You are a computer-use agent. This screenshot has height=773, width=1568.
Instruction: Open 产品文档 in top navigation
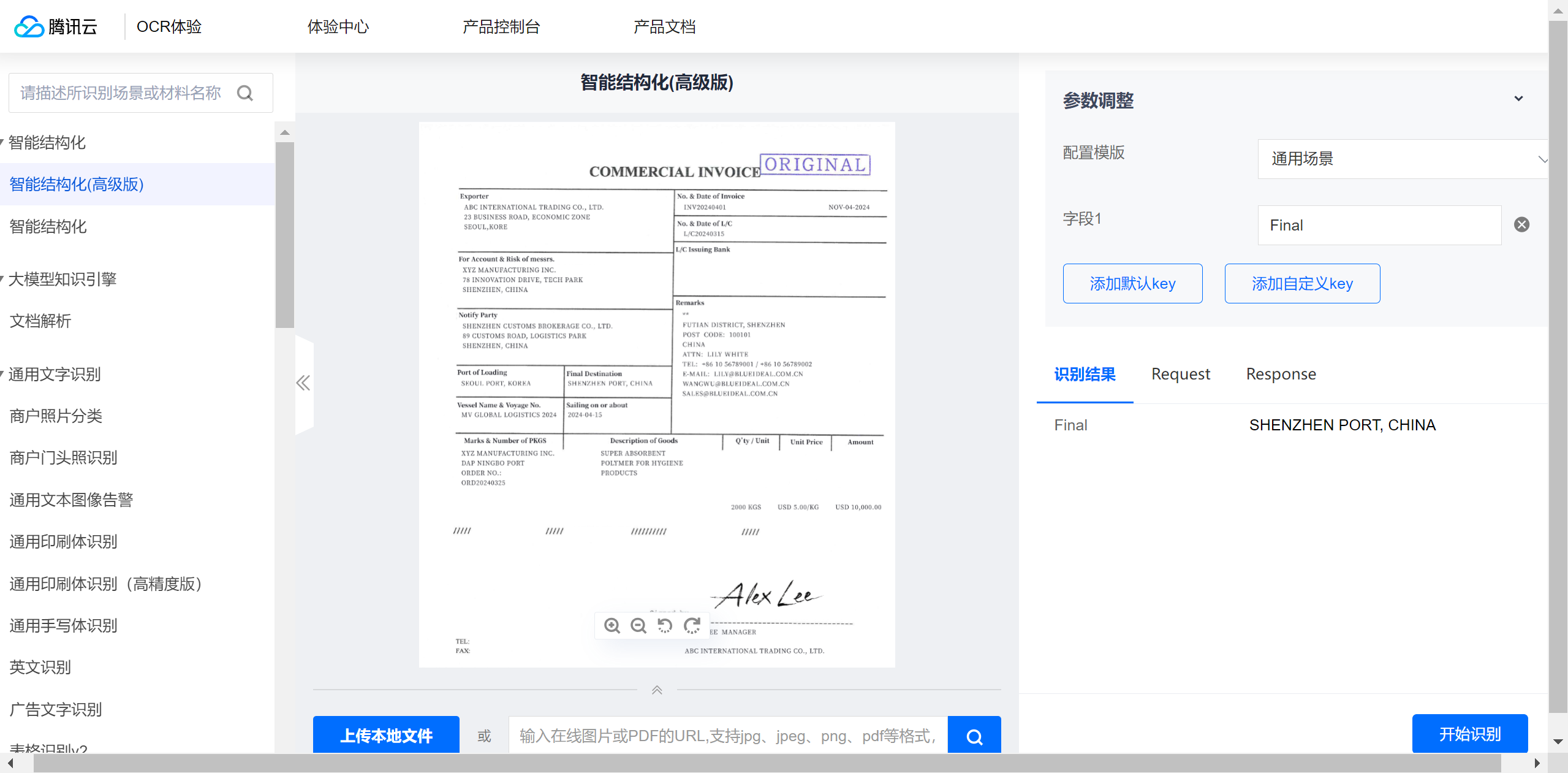tap(664, 26)
